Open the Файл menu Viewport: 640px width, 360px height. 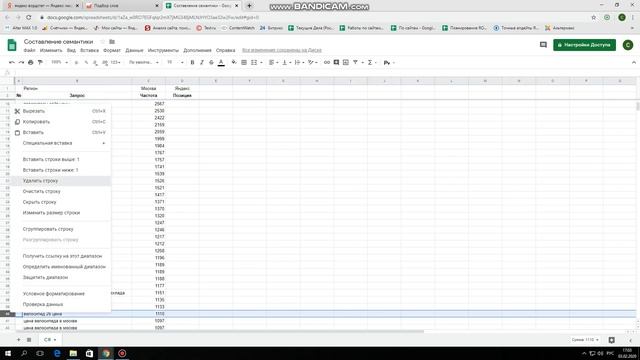(29, 50)
